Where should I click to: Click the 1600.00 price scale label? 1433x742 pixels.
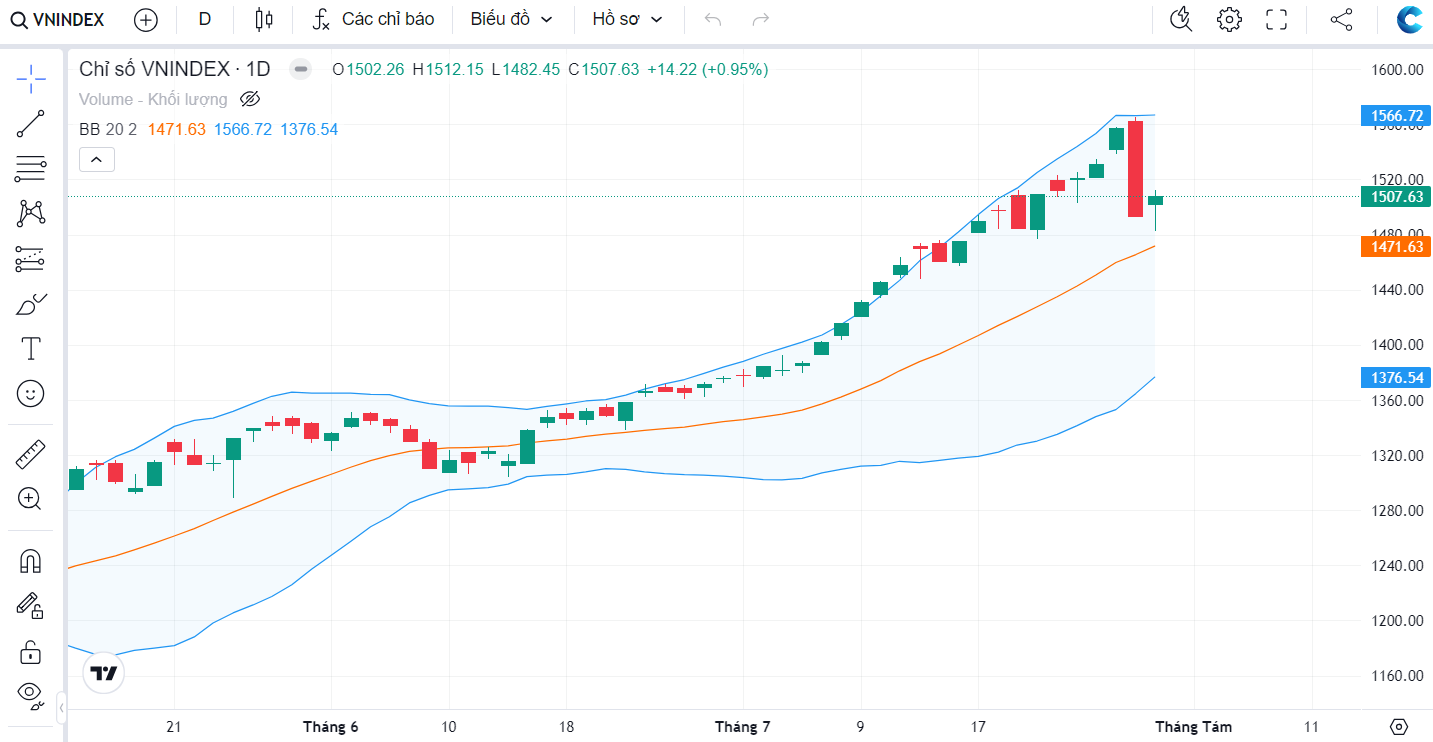(x=1398, y=70)
